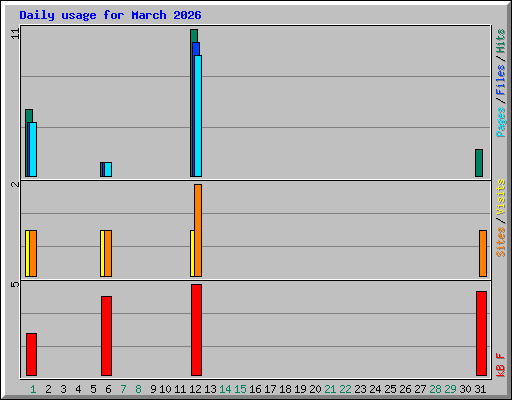Click the red KB bar for day 1
The width and height of the screenshot is (512, 400).
point(31,354)
